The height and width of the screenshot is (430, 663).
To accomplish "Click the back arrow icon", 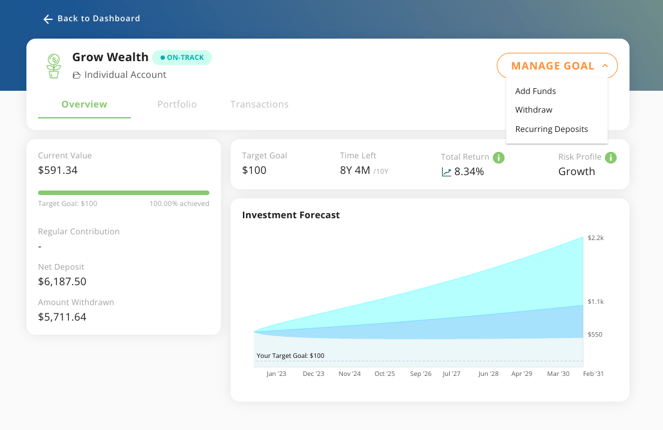I will click(x=48, y=19).
